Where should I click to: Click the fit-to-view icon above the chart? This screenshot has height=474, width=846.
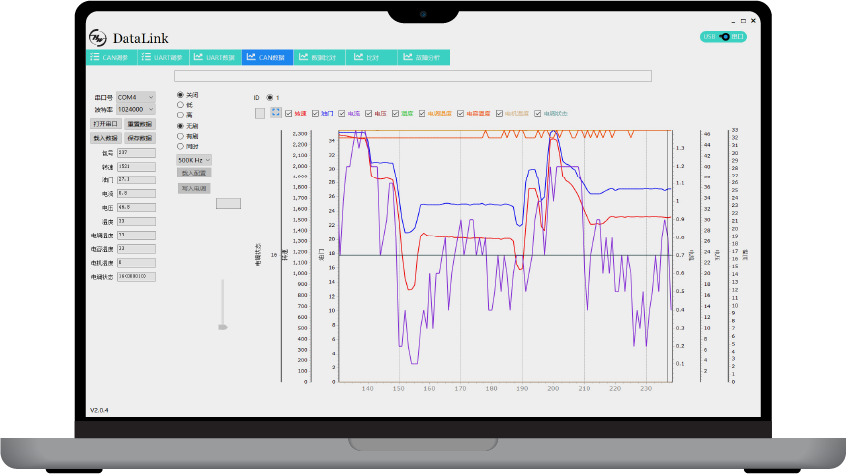pyautogui.click(x=276, y=113)
